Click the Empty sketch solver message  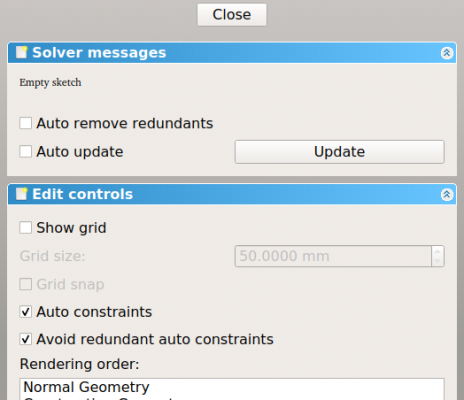point(50,82)
